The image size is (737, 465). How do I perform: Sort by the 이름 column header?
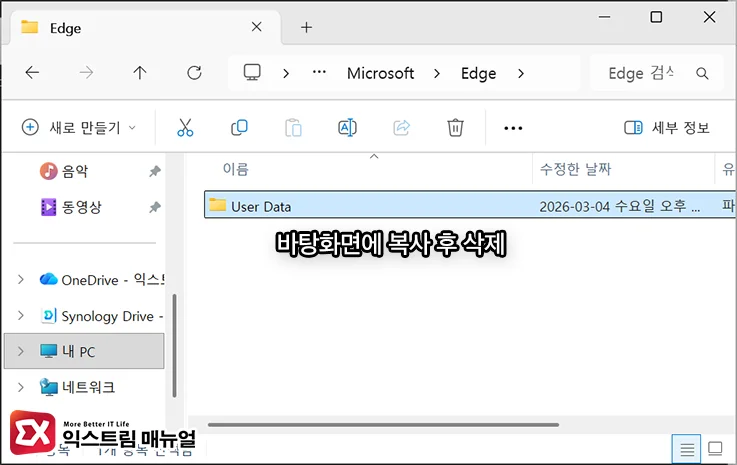[235, 169]
